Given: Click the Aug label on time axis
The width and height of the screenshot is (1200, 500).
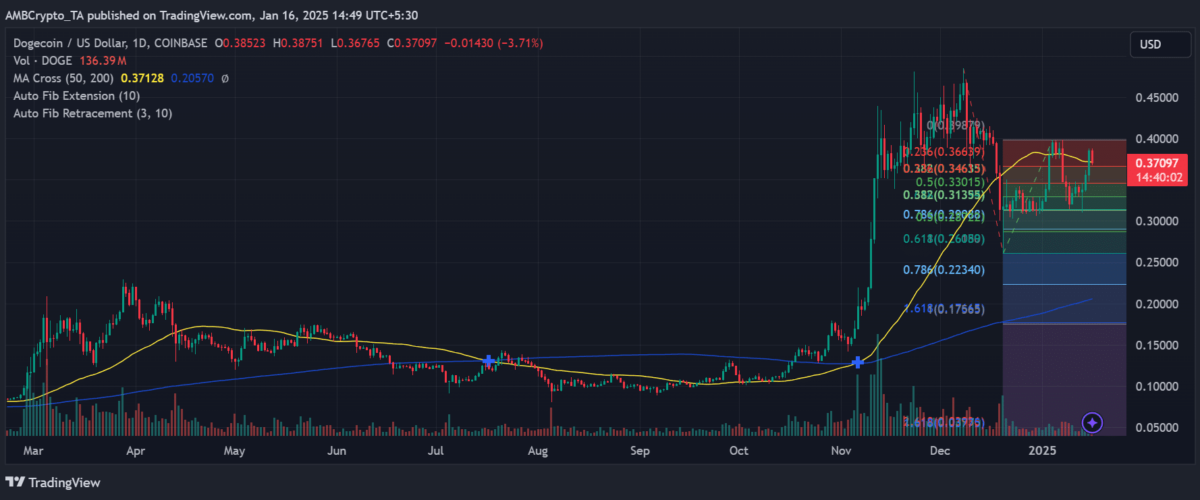Looking at the screenshot, I should (x=538, y=452).
